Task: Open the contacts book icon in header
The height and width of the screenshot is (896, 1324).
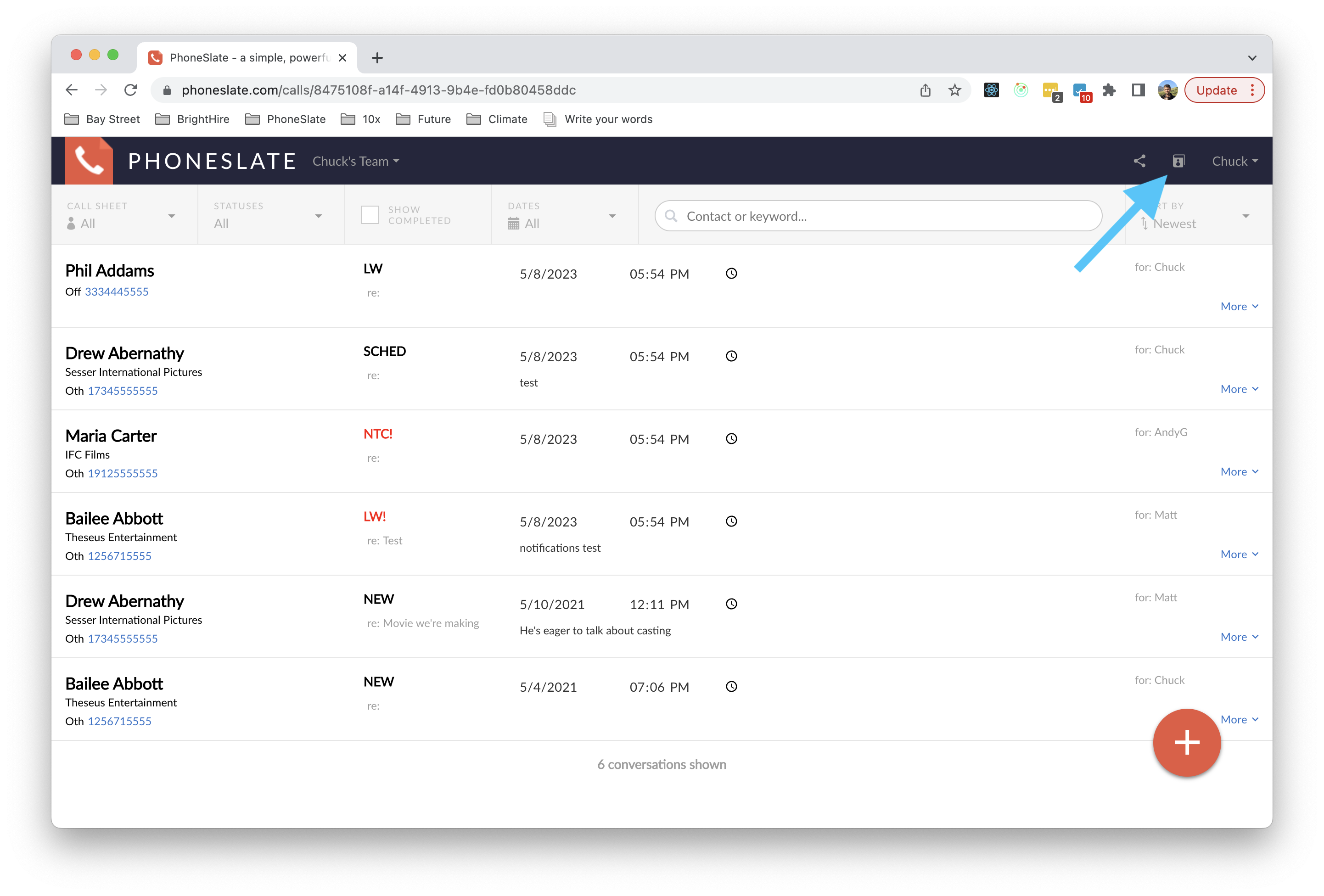Action: (x=1179, y=161)
